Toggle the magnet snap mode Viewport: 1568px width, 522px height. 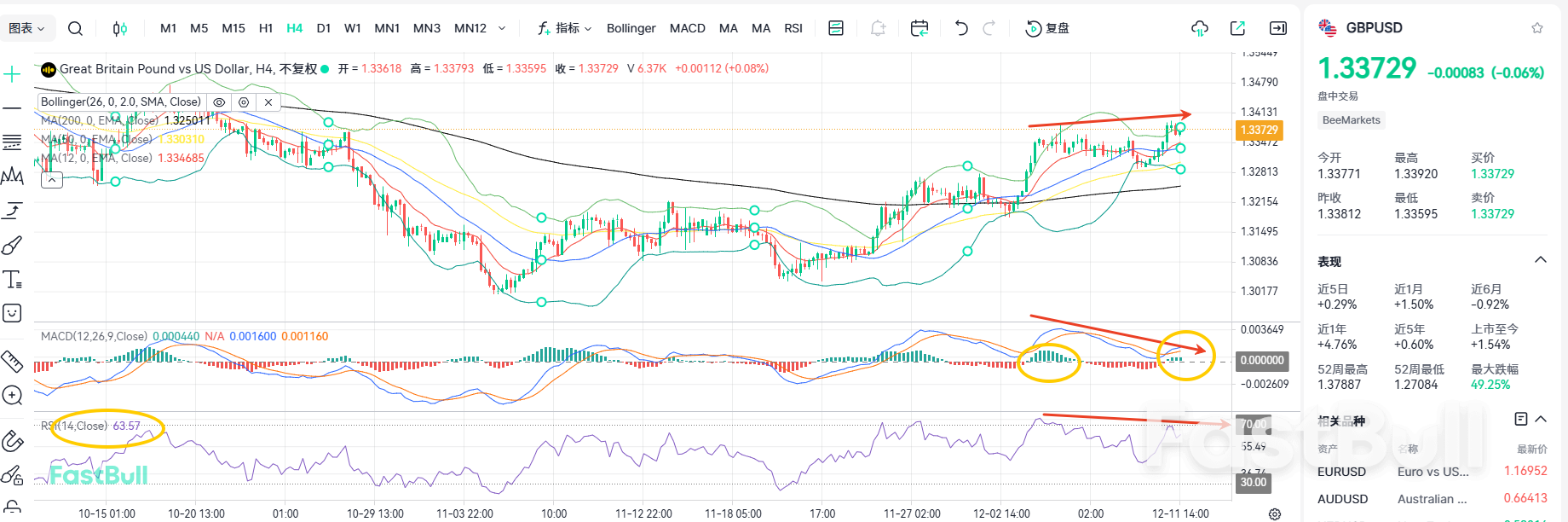12,441
